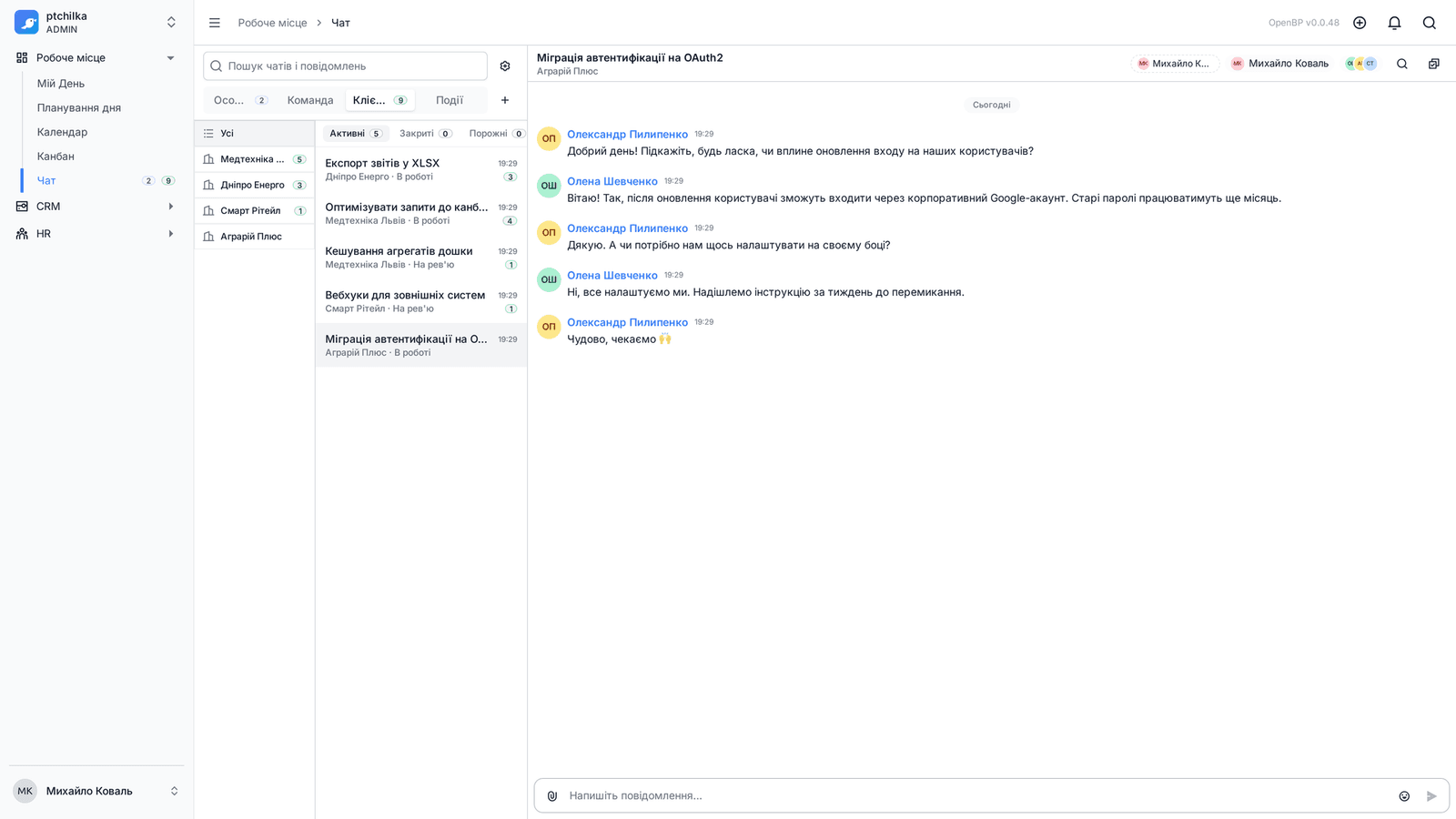Add a new chat tab with plus
This screenshot has height=819, width=1456.
(505, 100)
